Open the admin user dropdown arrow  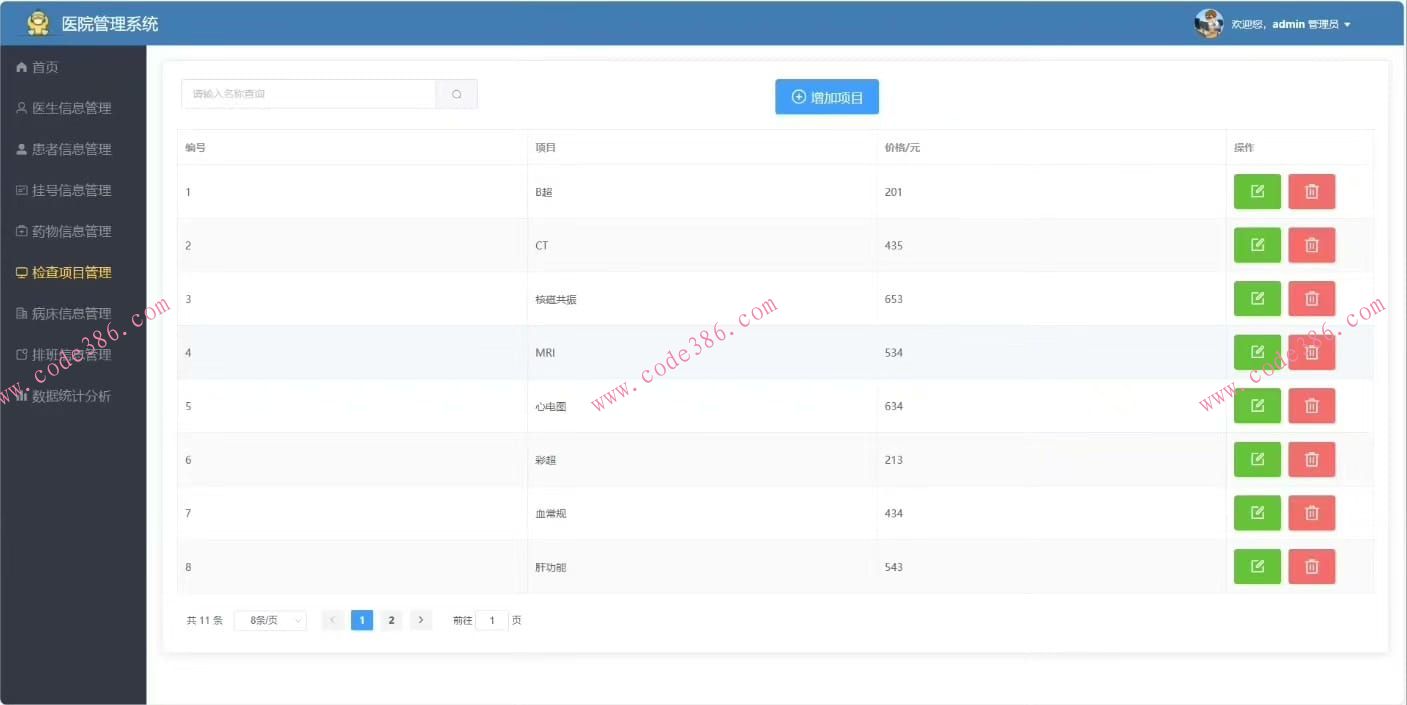click(1348, 24)
